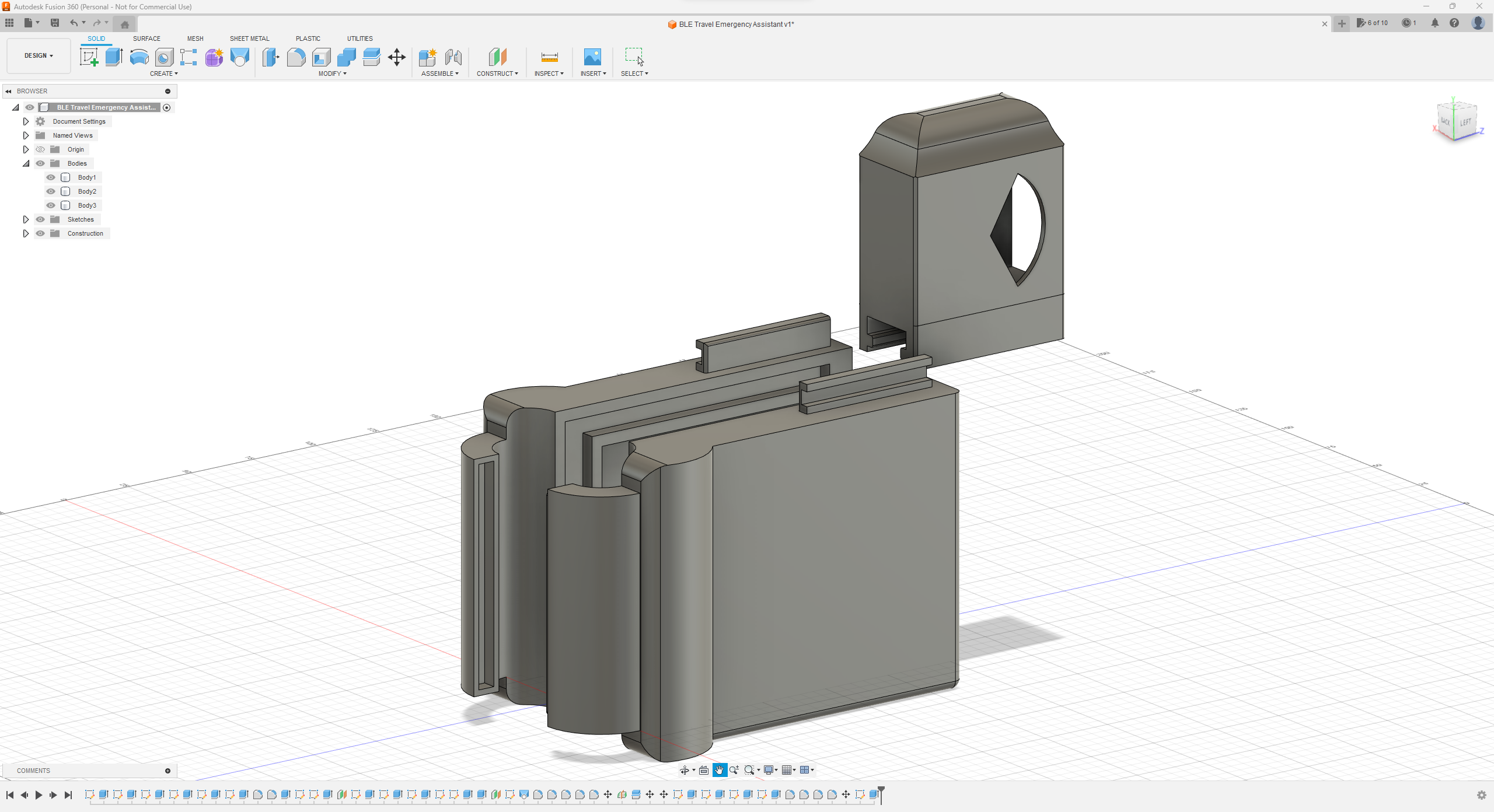Image resolution: width=1494 pixels, height=812 pixels.
Task: Toggle visibility of Body3
Action: click(x=50, y=205)
